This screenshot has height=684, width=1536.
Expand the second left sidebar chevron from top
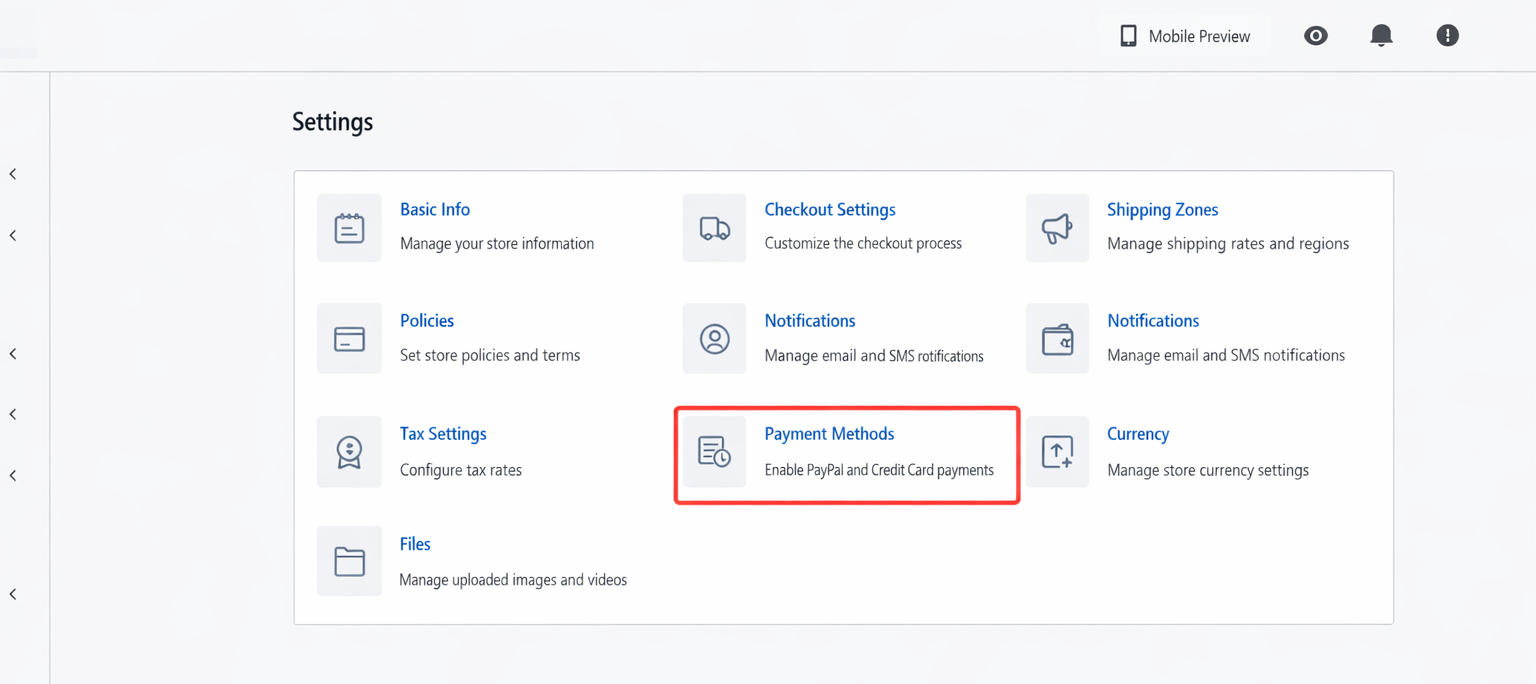pos(13,236)
